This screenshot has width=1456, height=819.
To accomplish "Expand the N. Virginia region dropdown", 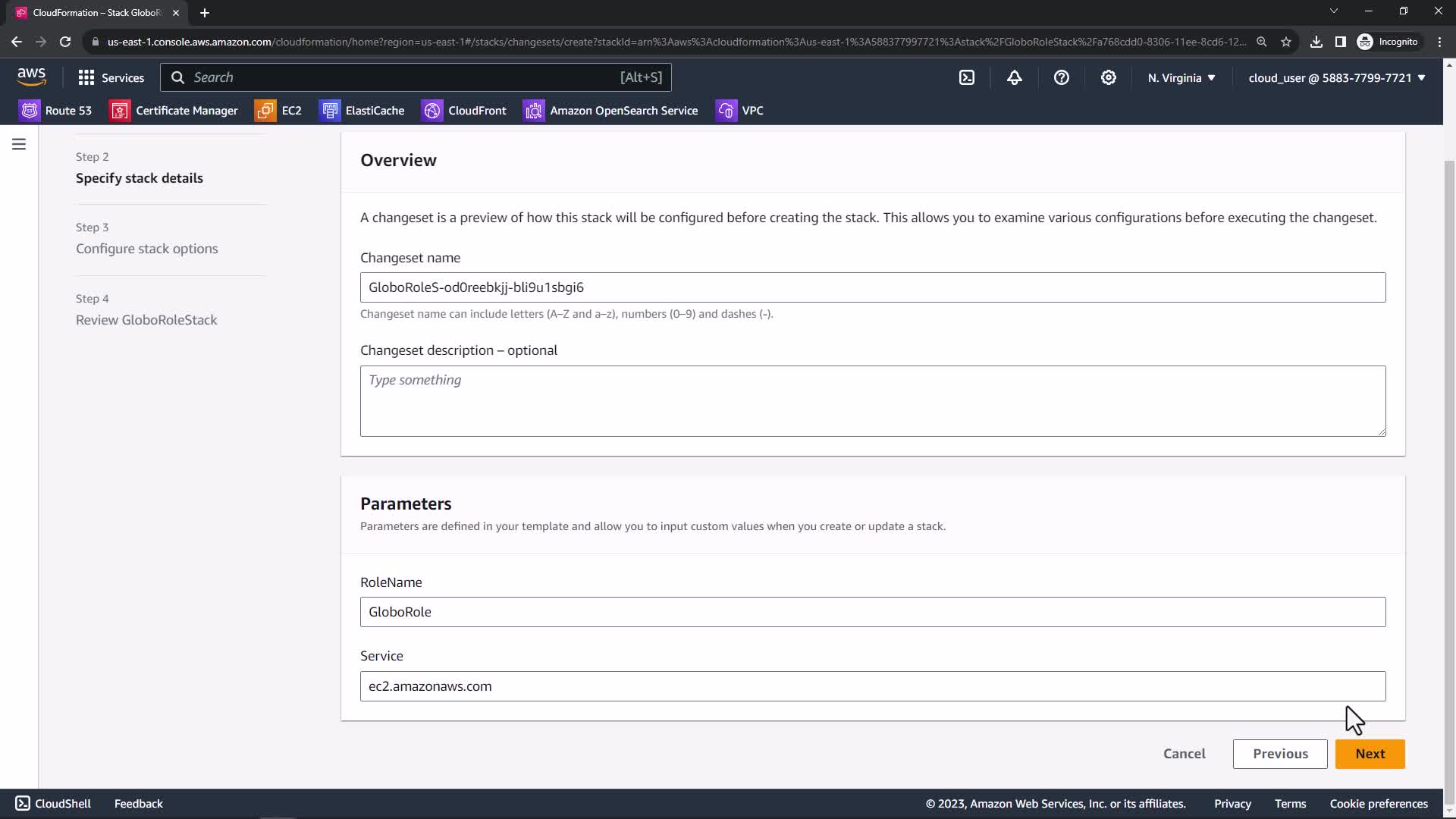I will click(x=1181, y=77).
